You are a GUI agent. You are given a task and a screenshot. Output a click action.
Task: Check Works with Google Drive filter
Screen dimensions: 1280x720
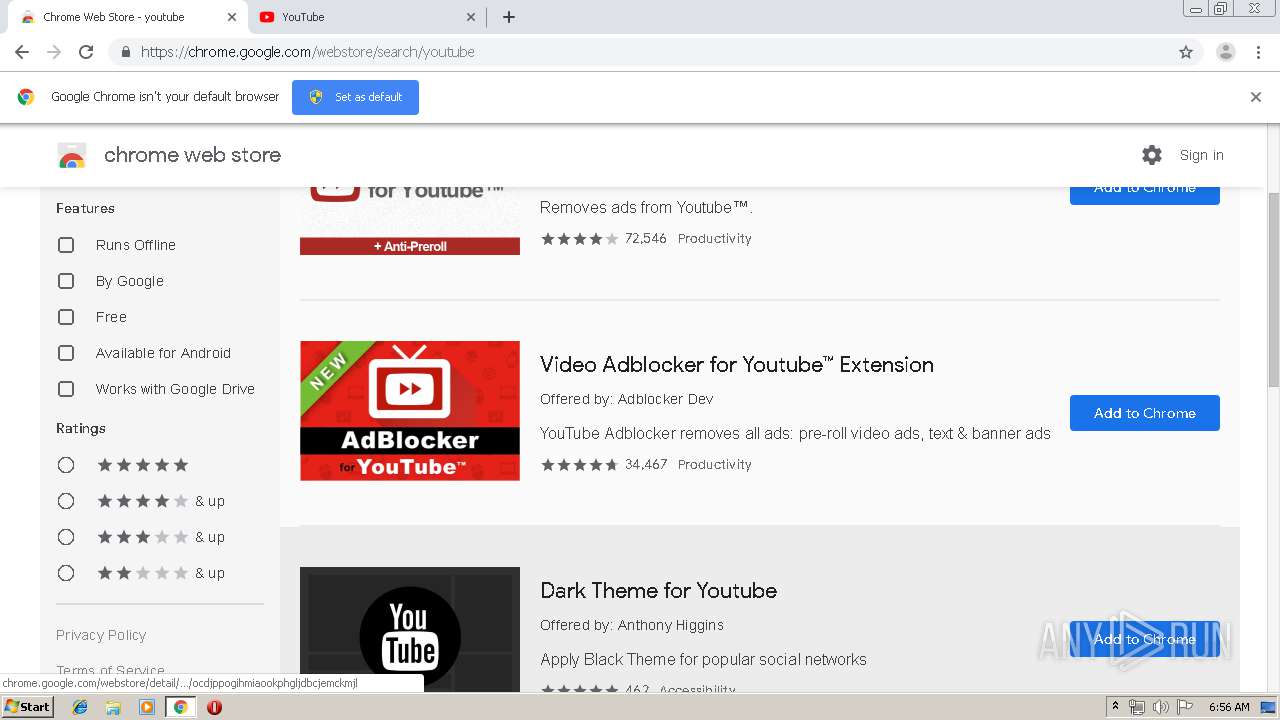click(x=66, y=389)
